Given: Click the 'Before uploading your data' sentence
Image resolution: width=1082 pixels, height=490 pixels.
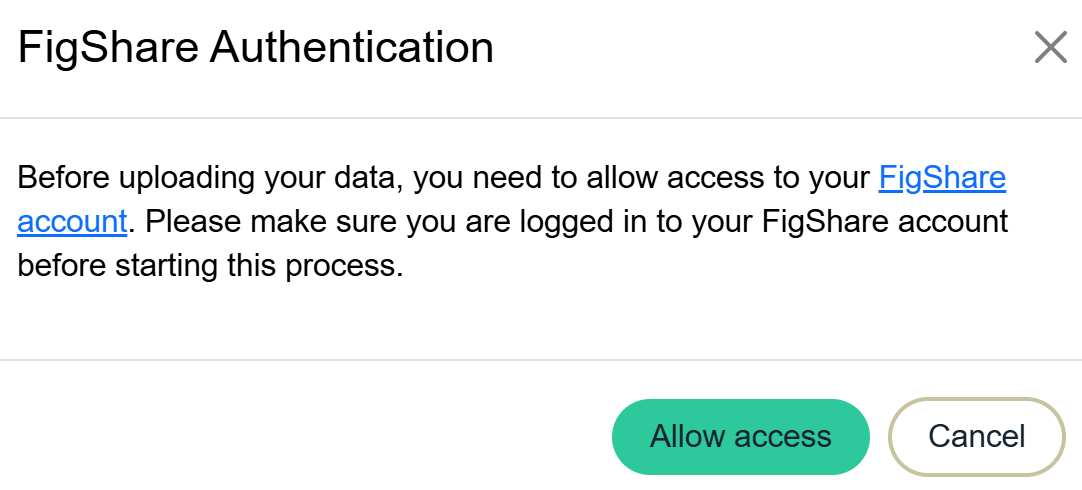Looking at the screenshot, I should click(x=210, y=178).
